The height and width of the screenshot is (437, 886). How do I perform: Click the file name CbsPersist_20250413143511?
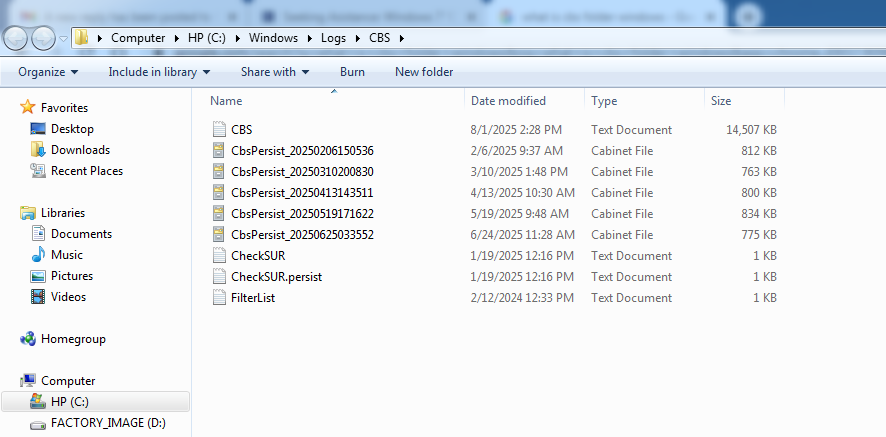[302, 192]
